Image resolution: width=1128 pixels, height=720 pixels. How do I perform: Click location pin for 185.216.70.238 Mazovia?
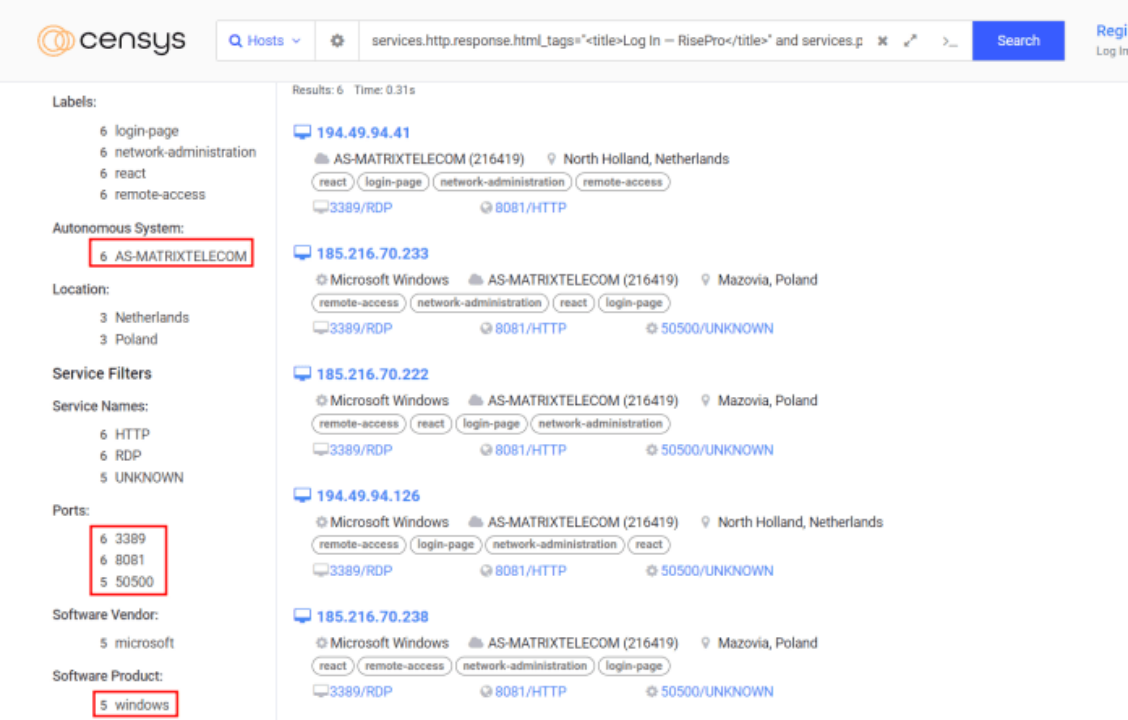[x=706, y=643]
